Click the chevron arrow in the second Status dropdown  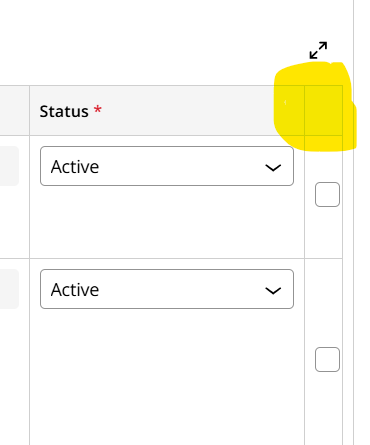tap(273, 291)
